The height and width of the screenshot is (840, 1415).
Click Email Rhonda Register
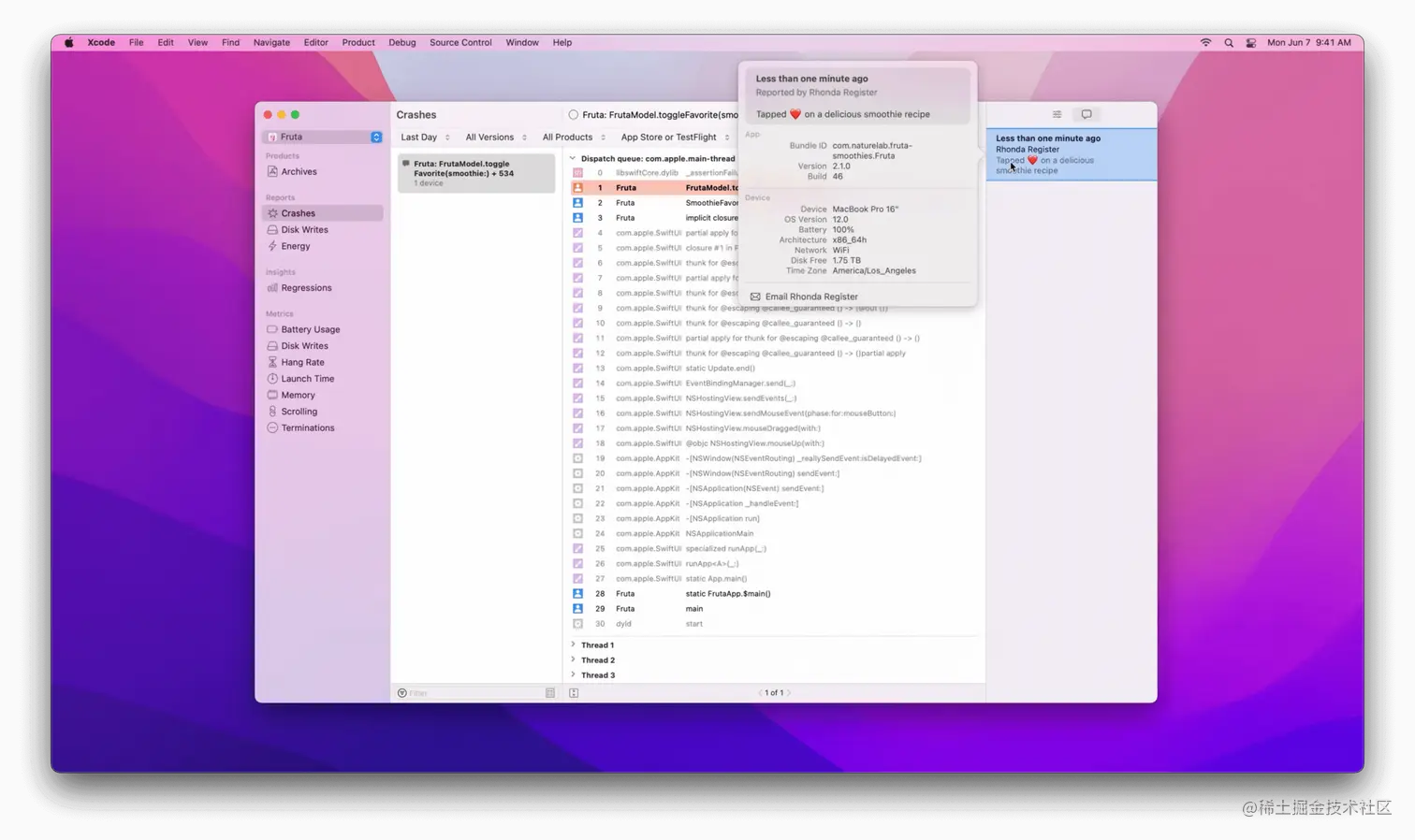pos(811,297)
